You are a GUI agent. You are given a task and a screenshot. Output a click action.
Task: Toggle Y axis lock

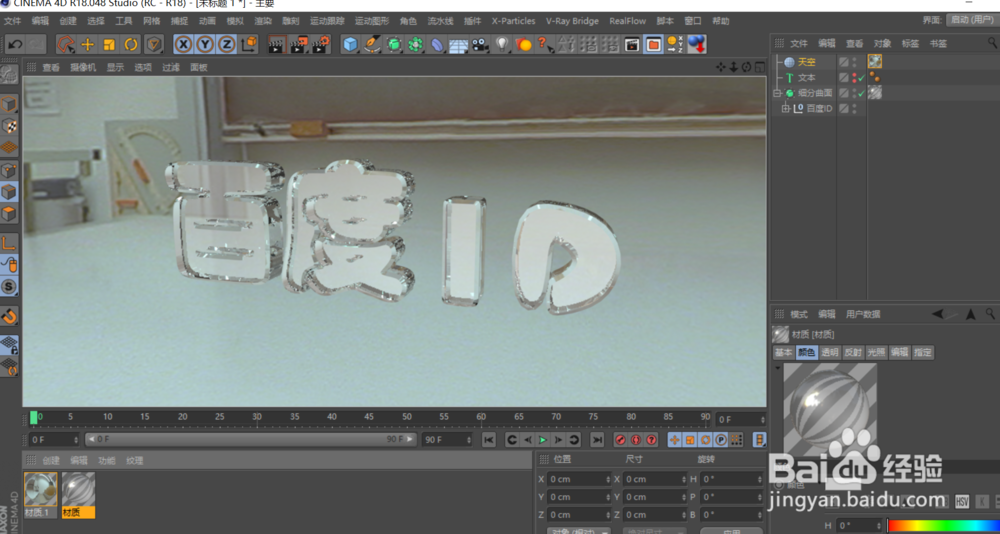click(205, 45)
